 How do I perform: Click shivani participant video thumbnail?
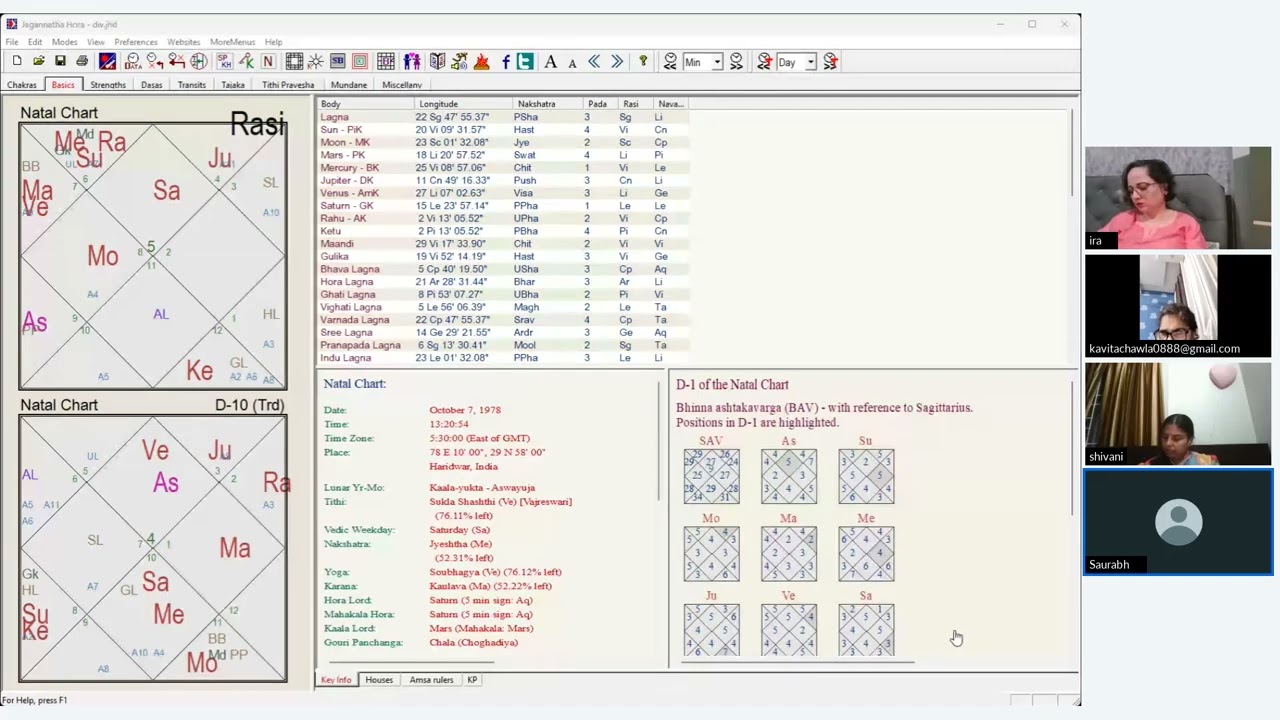pyautogui.click(x=1178, y=413)
